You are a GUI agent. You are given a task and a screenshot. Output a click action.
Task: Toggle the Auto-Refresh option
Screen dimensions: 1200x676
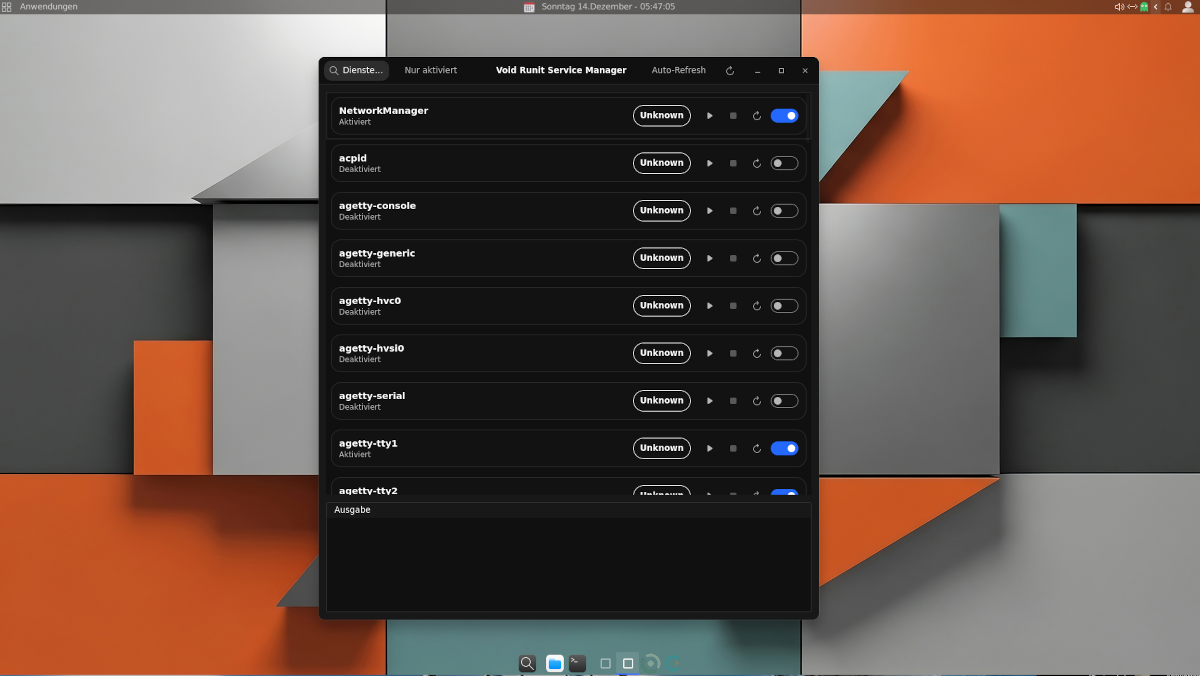[679, 71]
